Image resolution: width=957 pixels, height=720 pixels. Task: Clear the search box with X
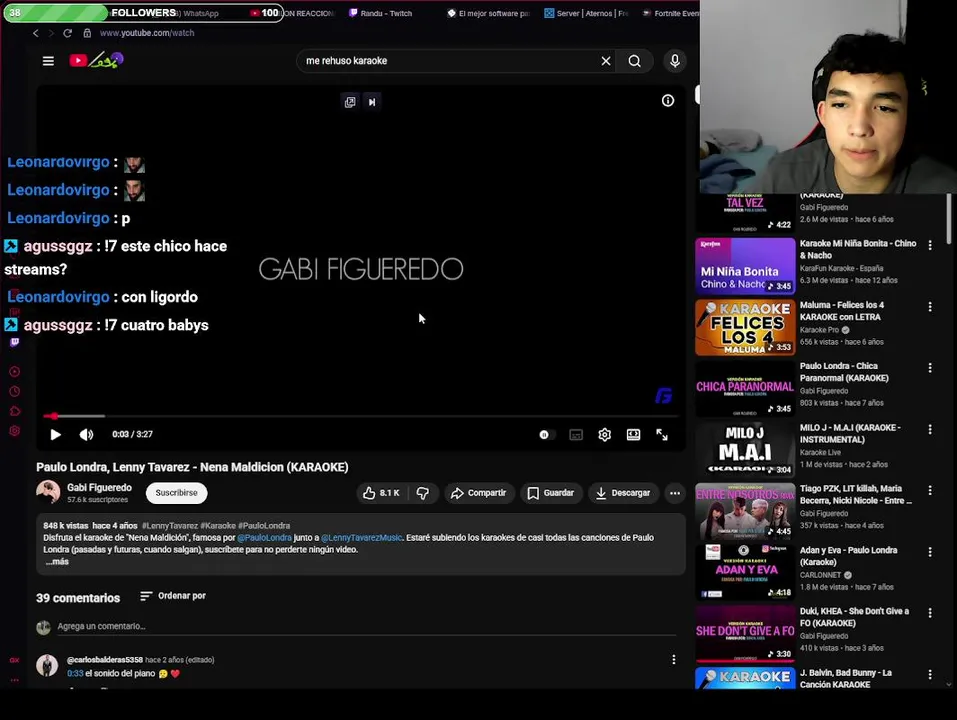[605, 61]
